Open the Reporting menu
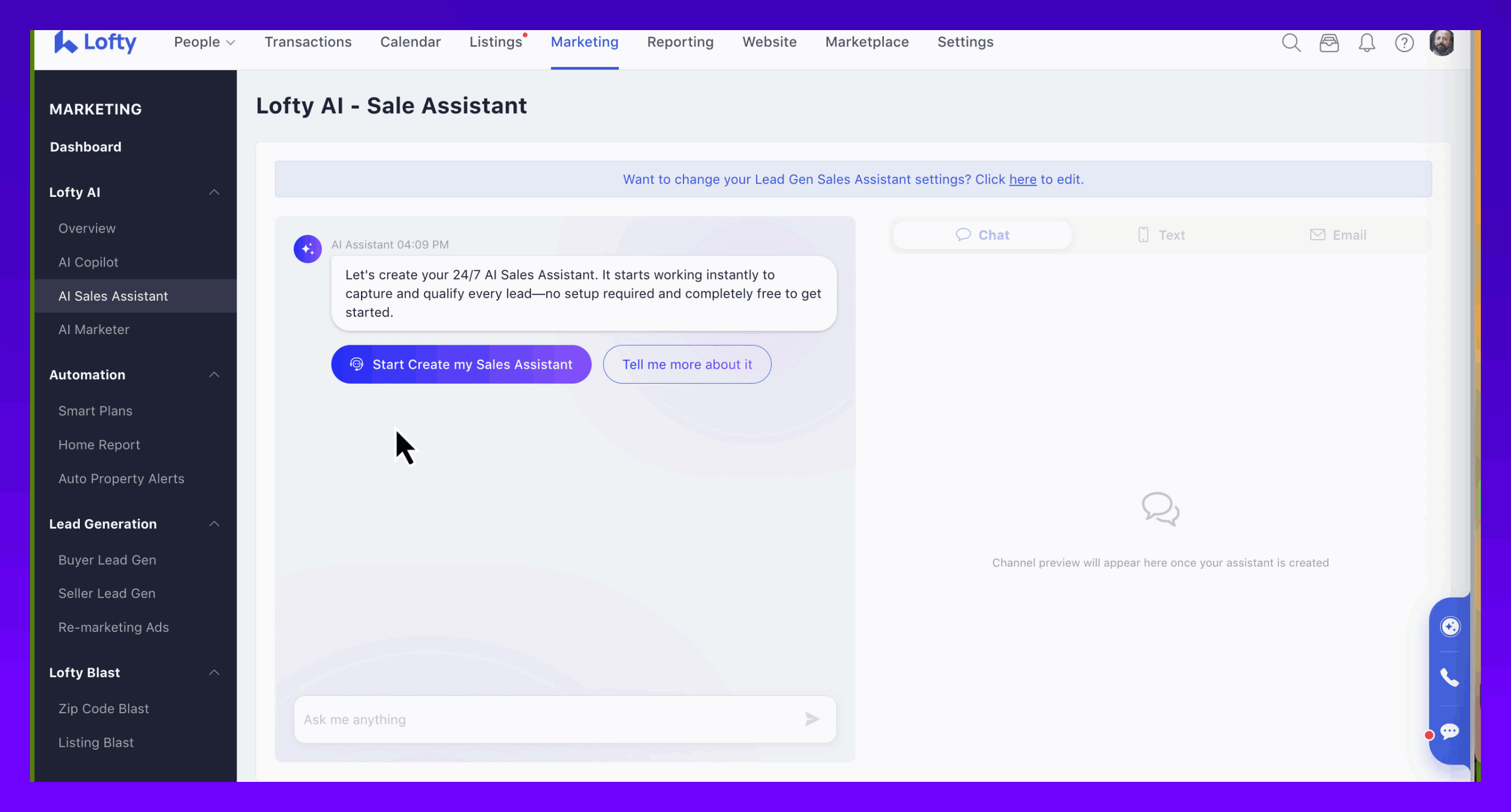 point(680,42)
